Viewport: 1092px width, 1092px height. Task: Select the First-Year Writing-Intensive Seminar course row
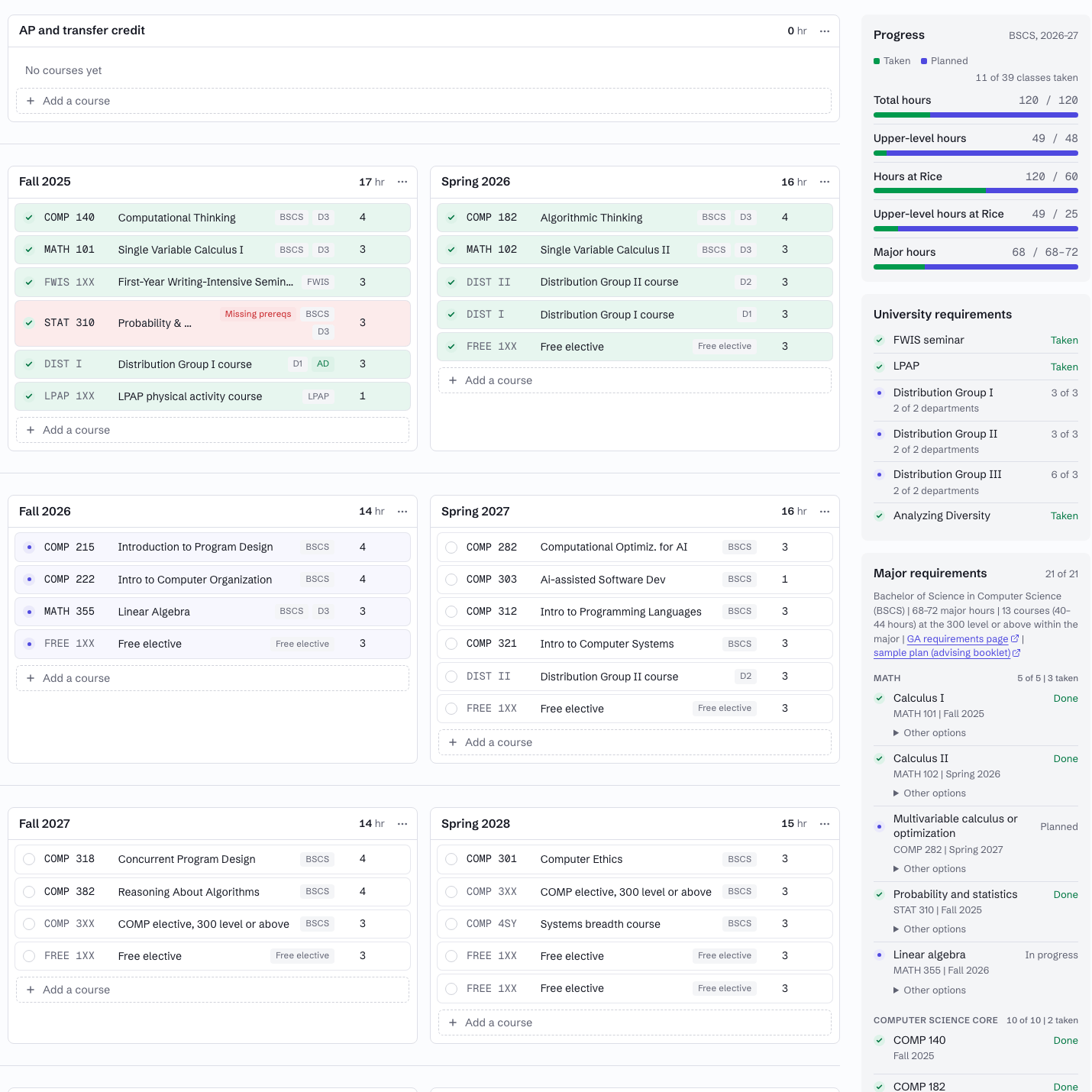point(212,283)
